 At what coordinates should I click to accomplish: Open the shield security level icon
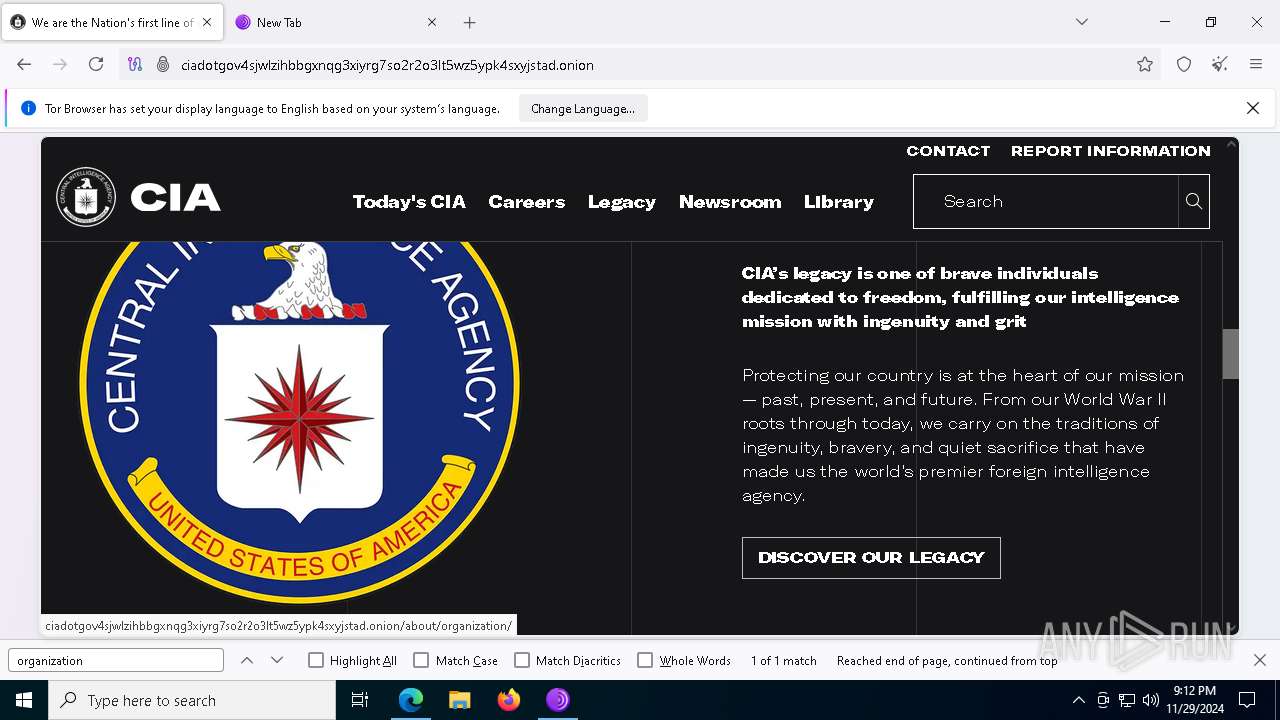[1184, 64]
